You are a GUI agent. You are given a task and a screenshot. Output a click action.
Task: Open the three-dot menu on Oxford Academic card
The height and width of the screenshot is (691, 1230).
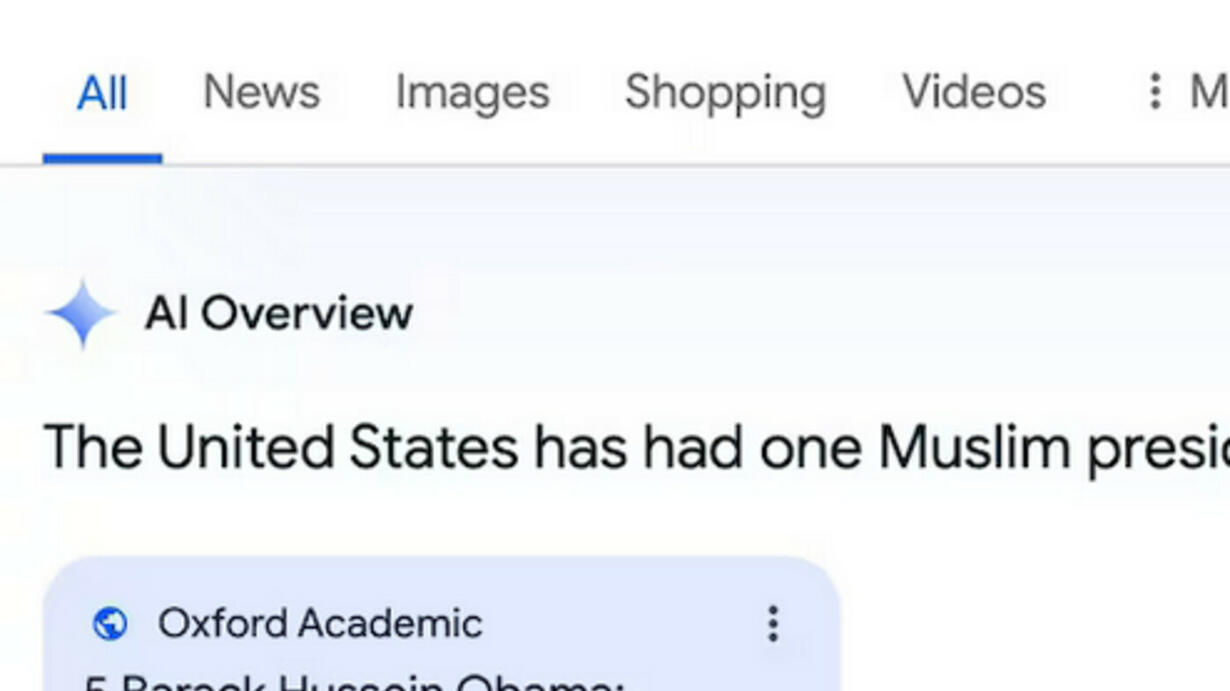(x=772, y=624)
